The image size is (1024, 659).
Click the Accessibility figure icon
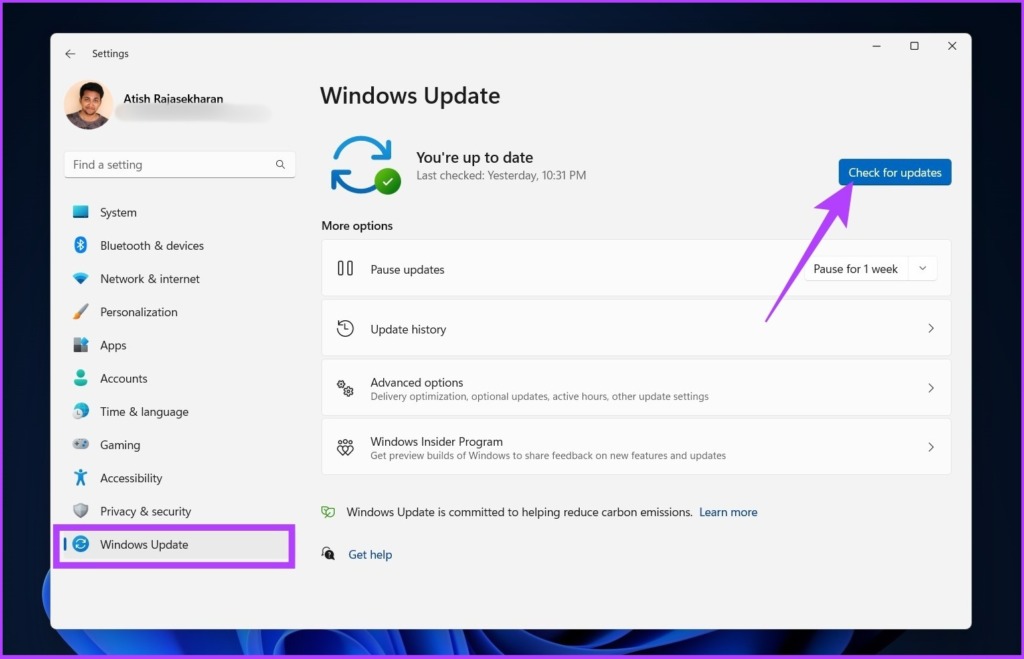[80, 478]
